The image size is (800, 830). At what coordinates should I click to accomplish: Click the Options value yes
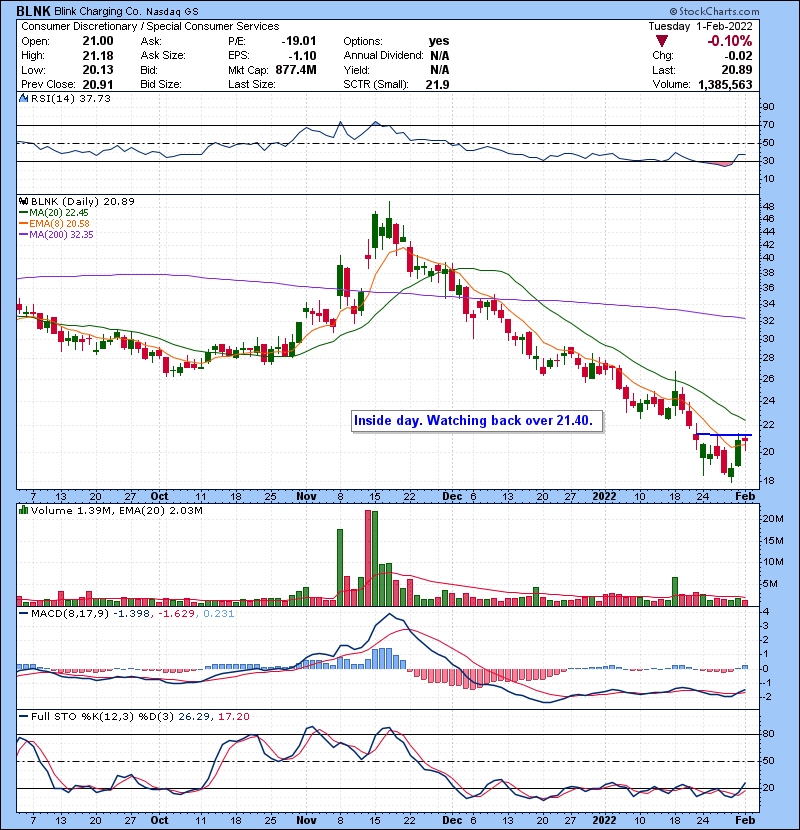[x=439, y=41]
